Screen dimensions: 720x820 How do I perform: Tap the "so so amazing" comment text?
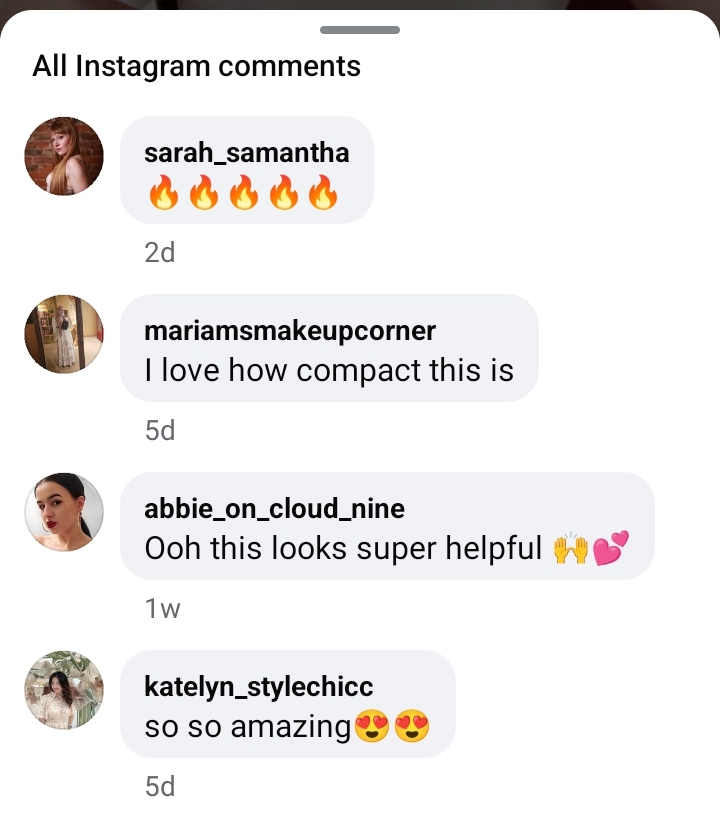tap(248, 727)
